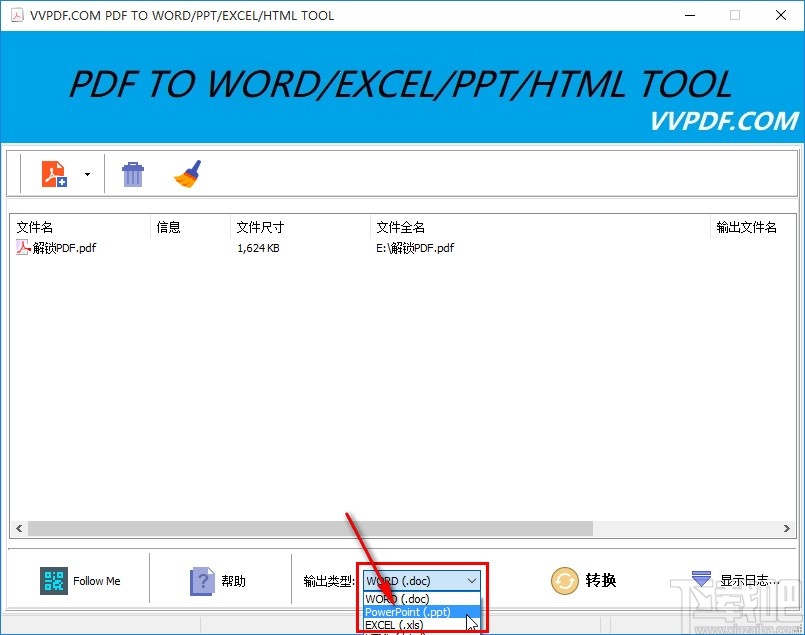
Task: Click the broom icon to clear the list
Action: [x=188, y=172]
